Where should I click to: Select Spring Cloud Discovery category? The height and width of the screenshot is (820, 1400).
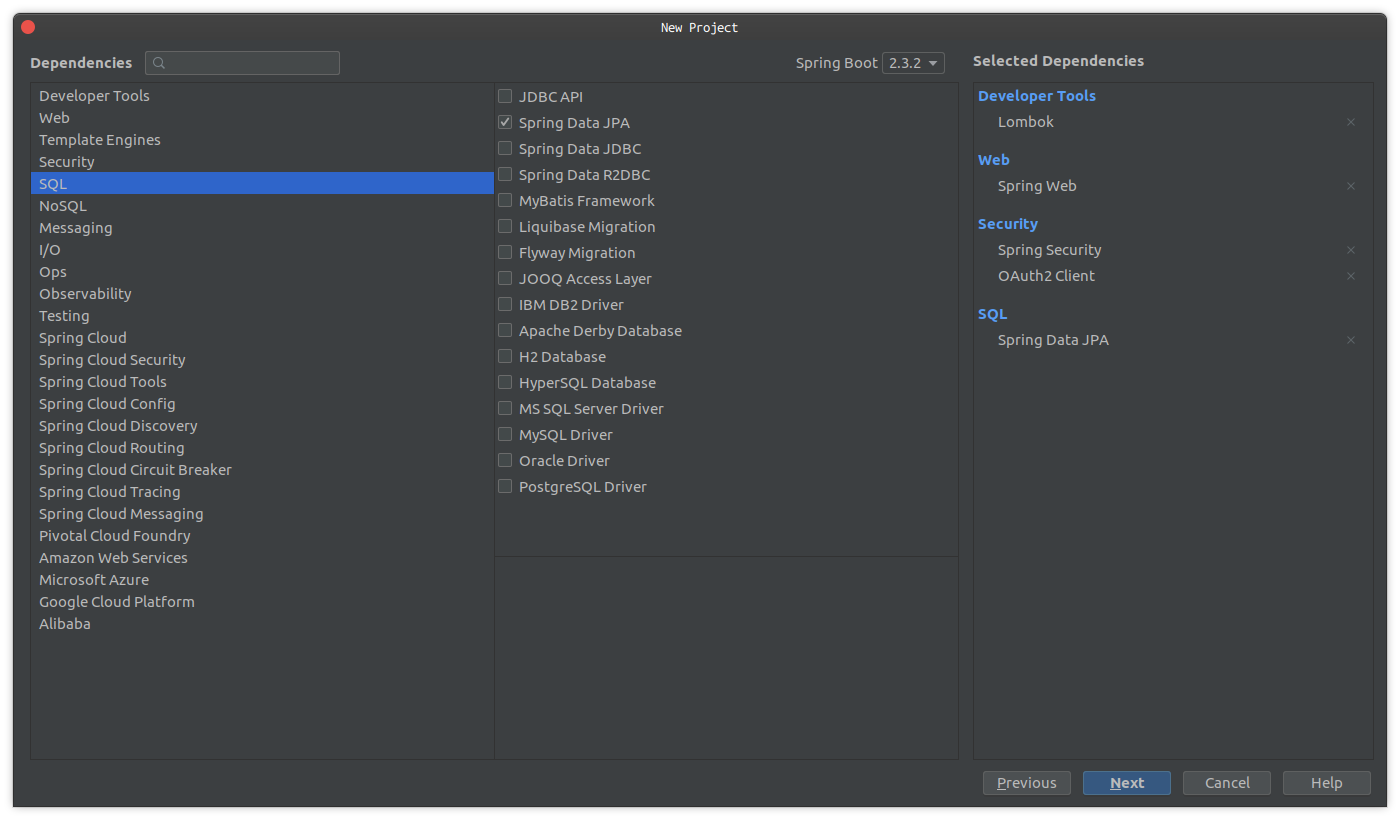point(262,426)
